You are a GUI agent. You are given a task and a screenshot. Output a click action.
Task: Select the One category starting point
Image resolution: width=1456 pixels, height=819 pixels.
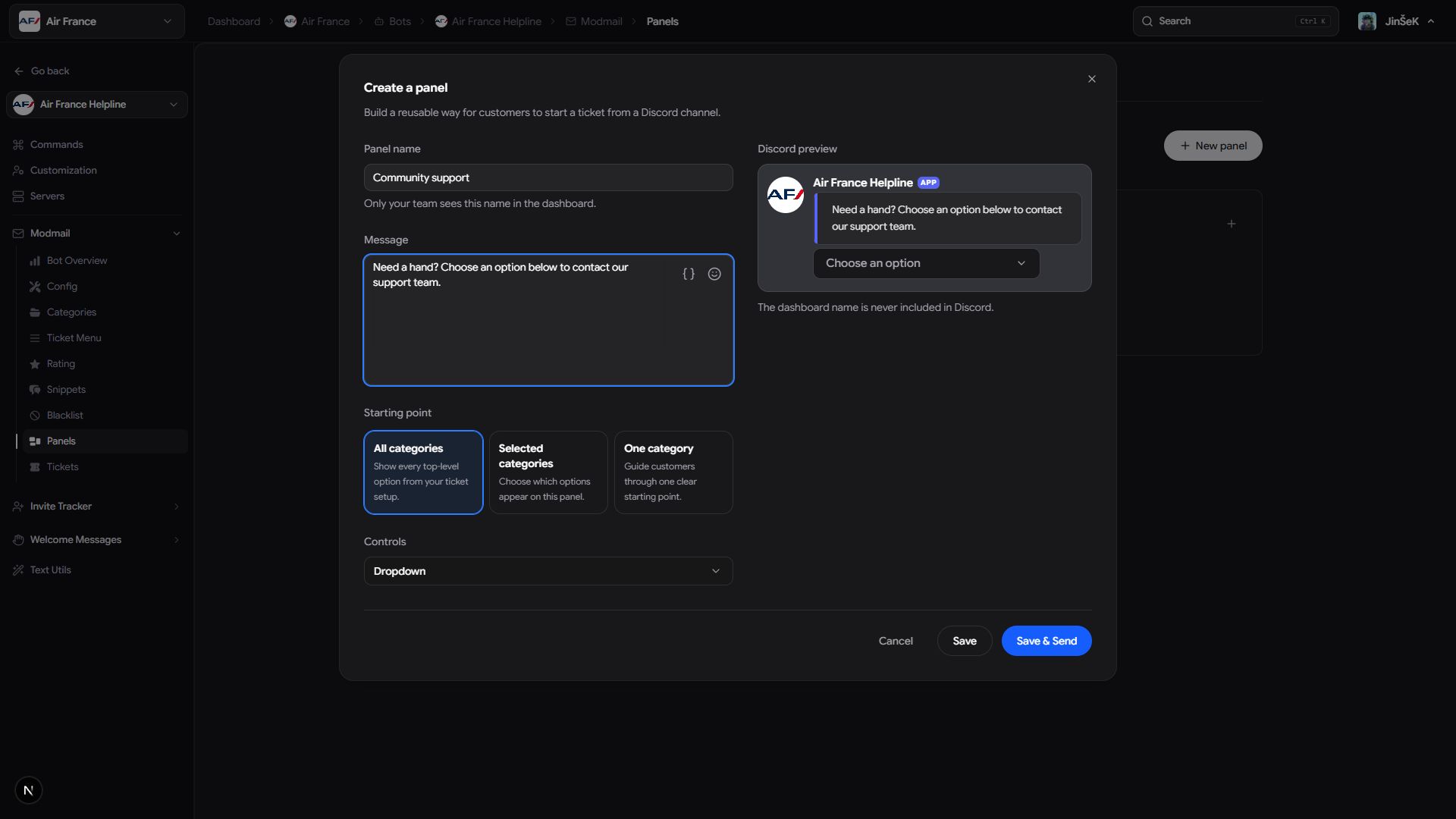(673, 472)
